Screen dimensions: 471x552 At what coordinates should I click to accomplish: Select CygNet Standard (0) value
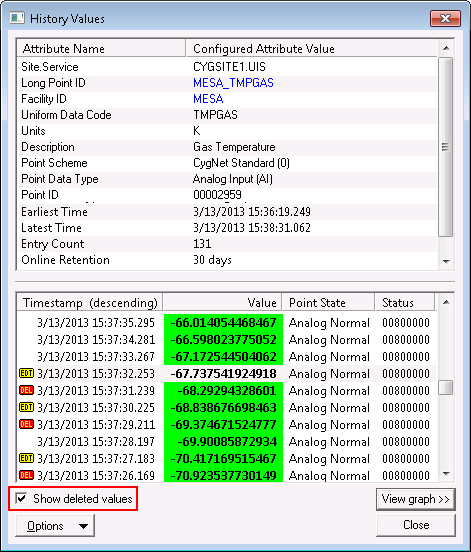click(241, 163)
